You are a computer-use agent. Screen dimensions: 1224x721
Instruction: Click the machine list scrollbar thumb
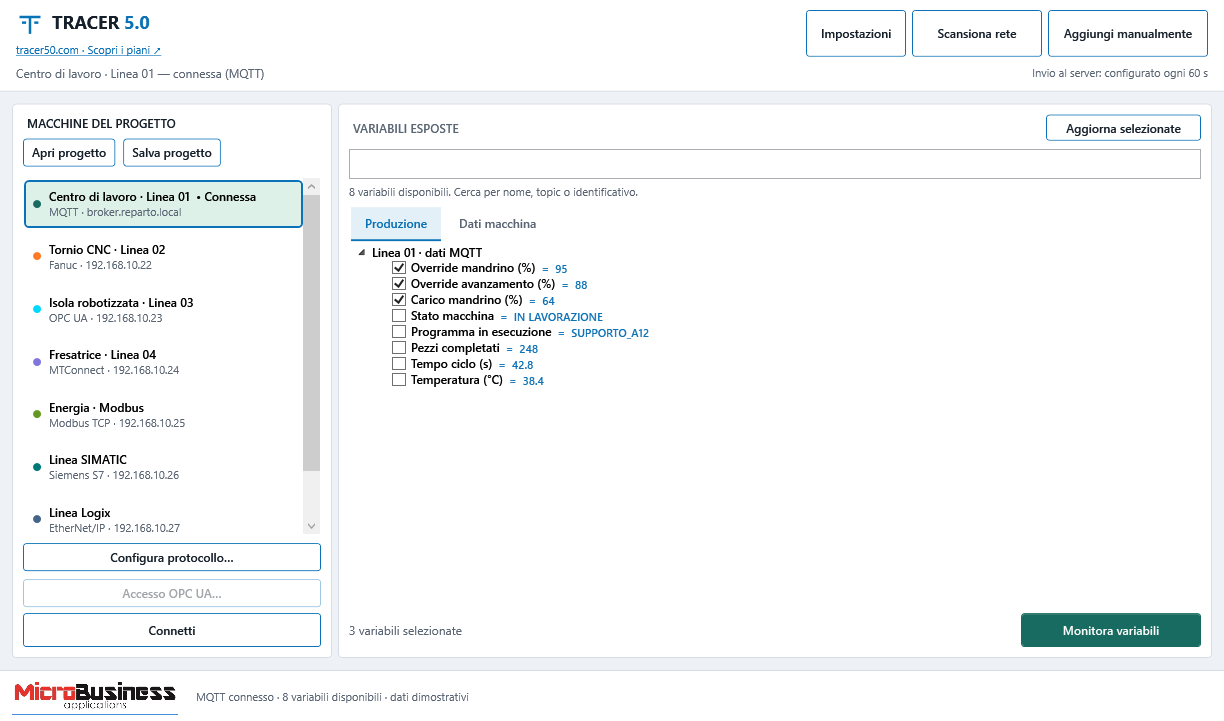[311, 333]
